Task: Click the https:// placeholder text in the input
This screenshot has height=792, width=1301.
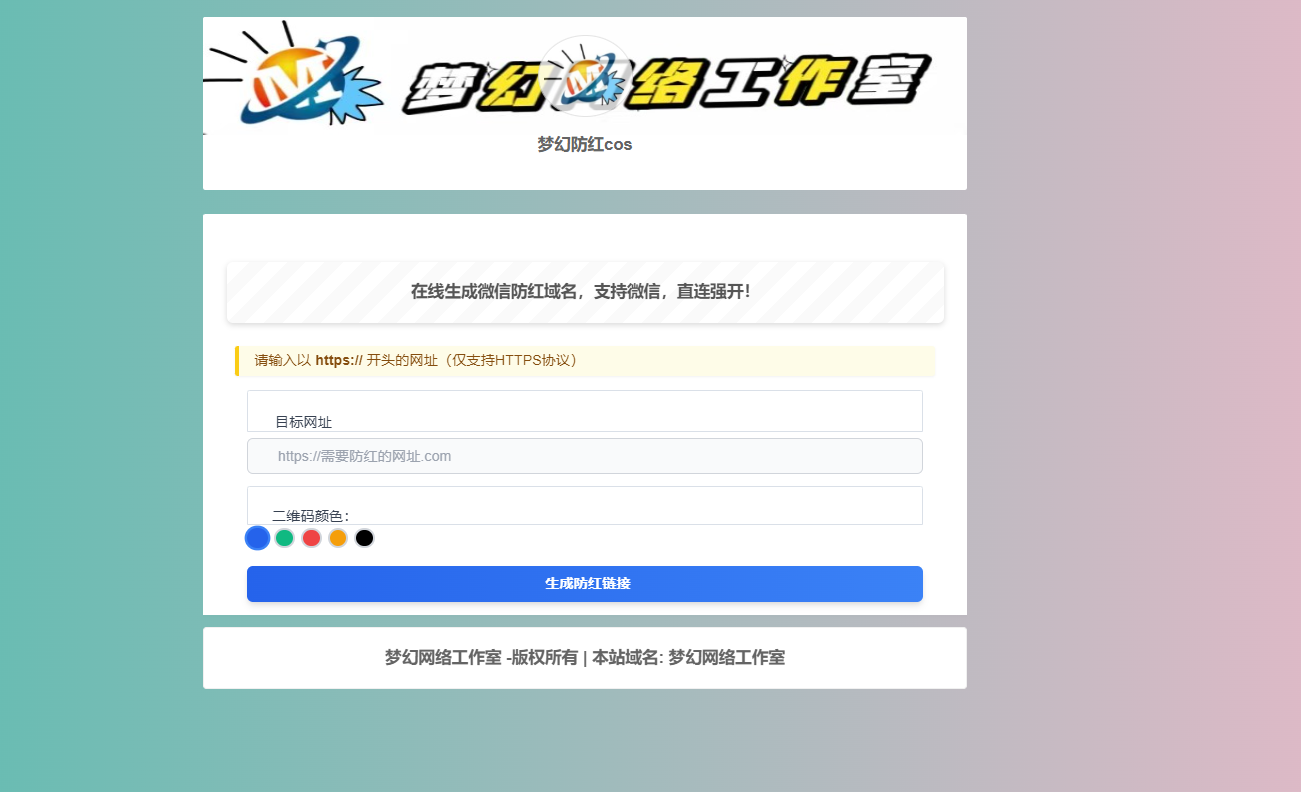Action: point(364,456)
